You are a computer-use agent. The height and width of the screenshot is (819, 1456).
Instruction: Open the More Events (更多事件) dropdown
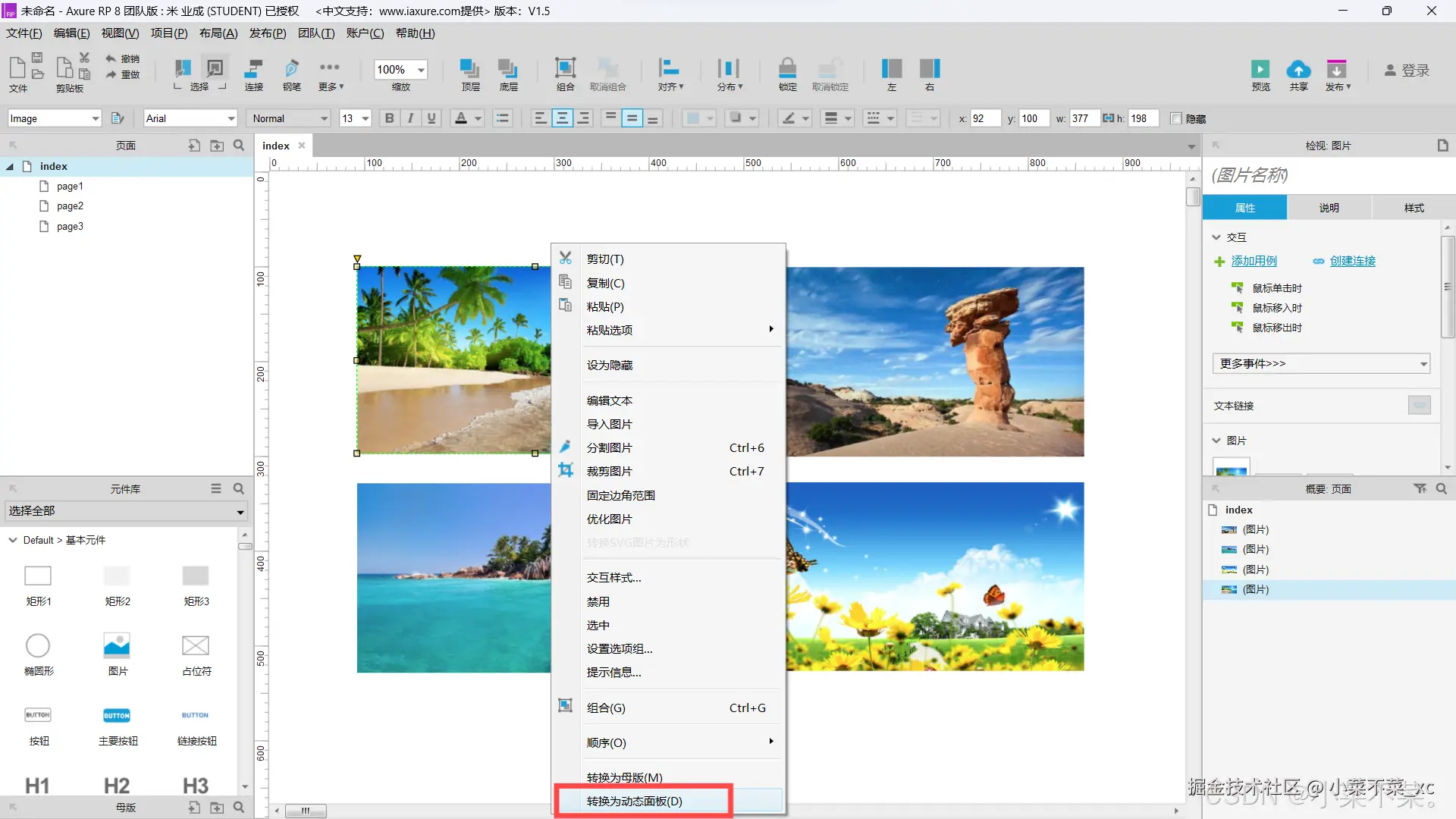pos(1321,363)
